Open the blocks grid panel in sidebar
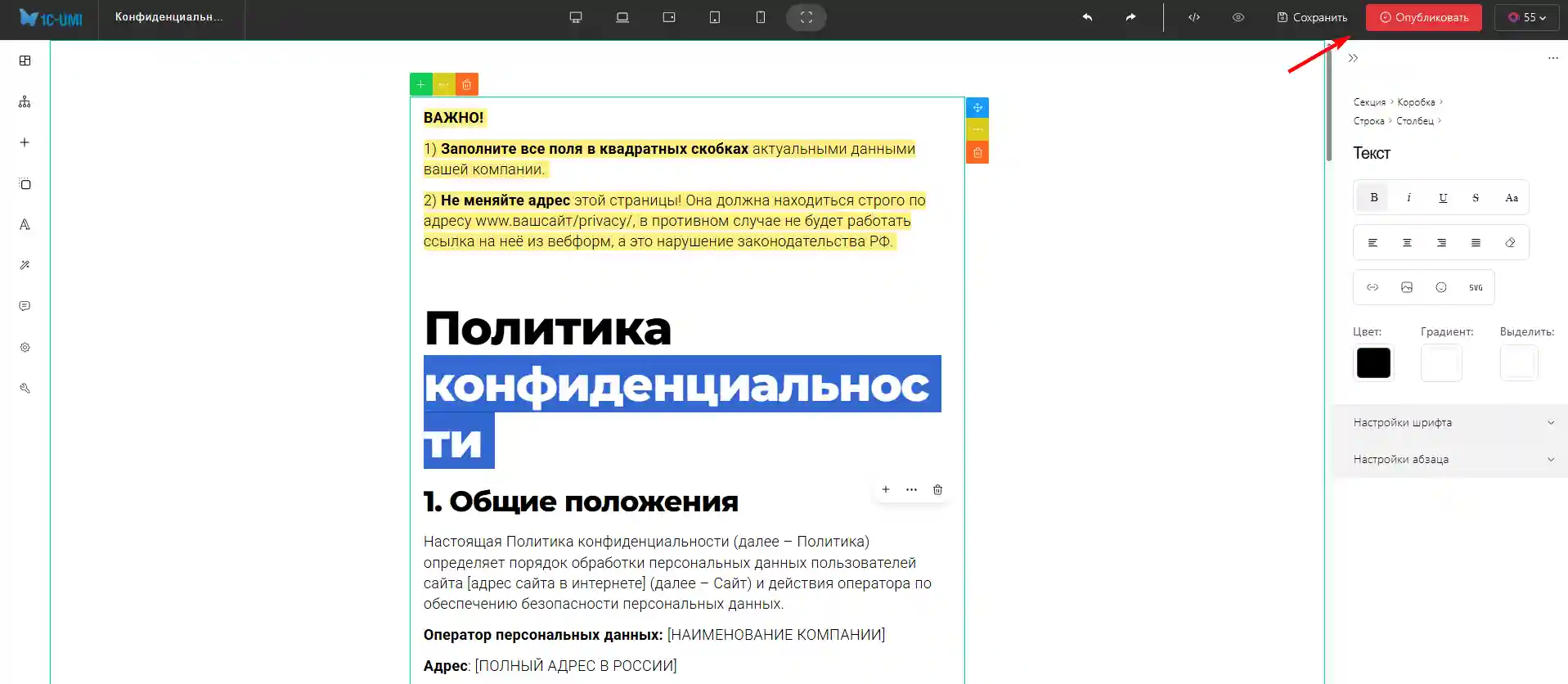1568x684 pixels. point(25,61)
